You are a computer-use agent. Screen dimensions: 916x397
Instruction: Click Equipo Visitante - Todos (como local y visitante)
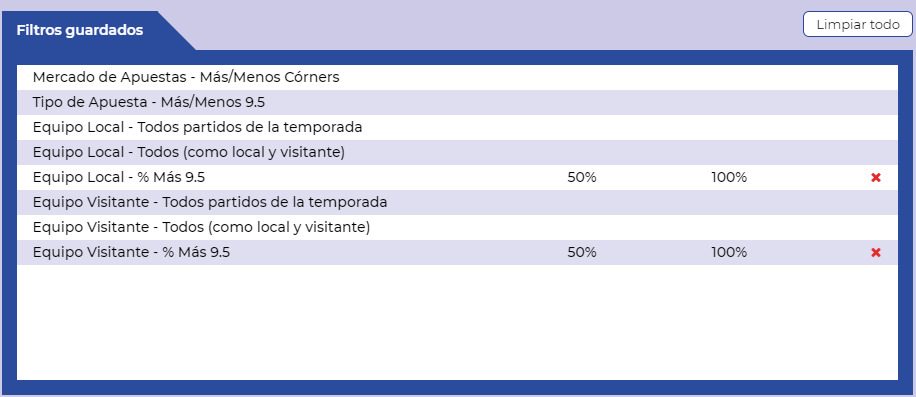202,228
